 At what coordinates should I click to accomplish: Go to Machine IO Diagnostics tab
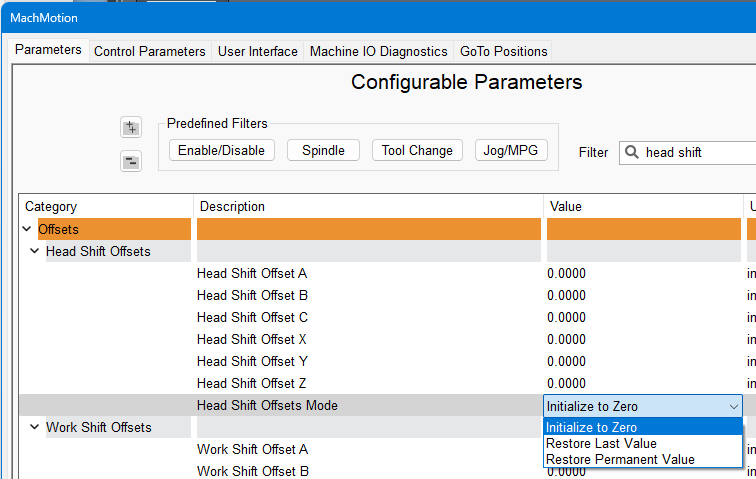click(x=378, y=51)
